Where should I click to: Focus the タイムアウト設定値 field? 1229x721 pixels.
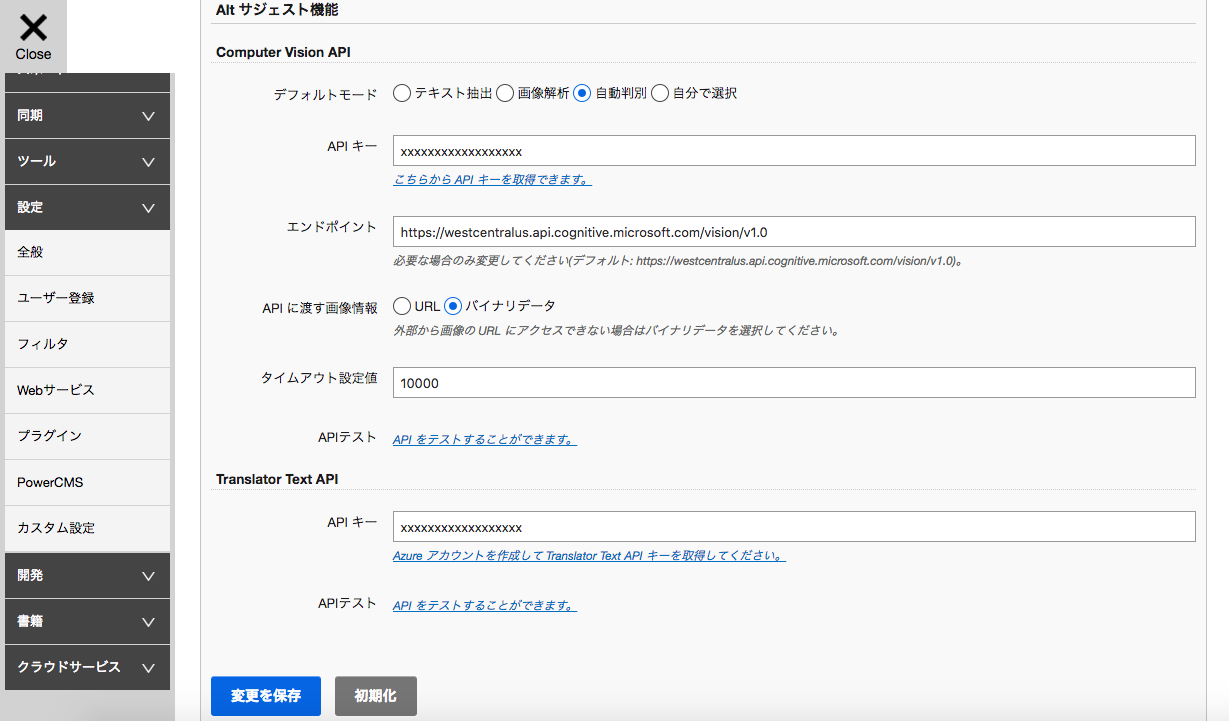(794, 383)
